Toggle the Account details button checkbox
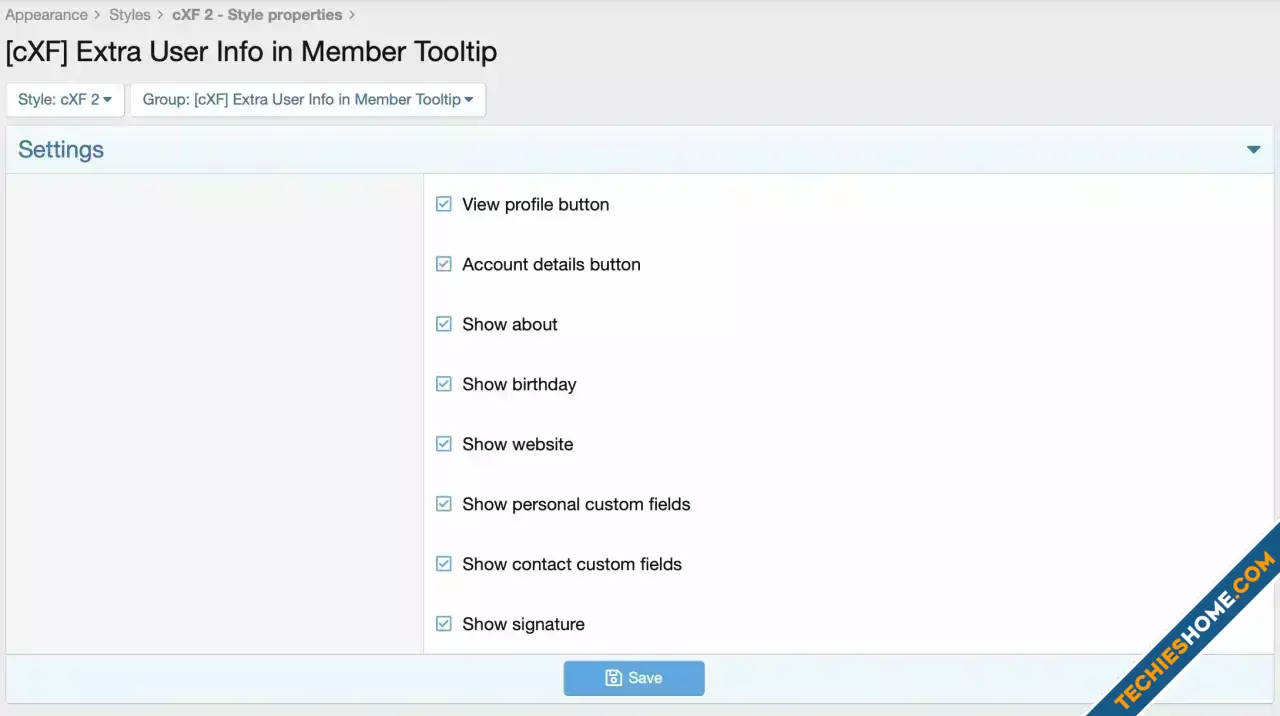1280x716 pixels. pyautogui.click(x=444, y=264)
